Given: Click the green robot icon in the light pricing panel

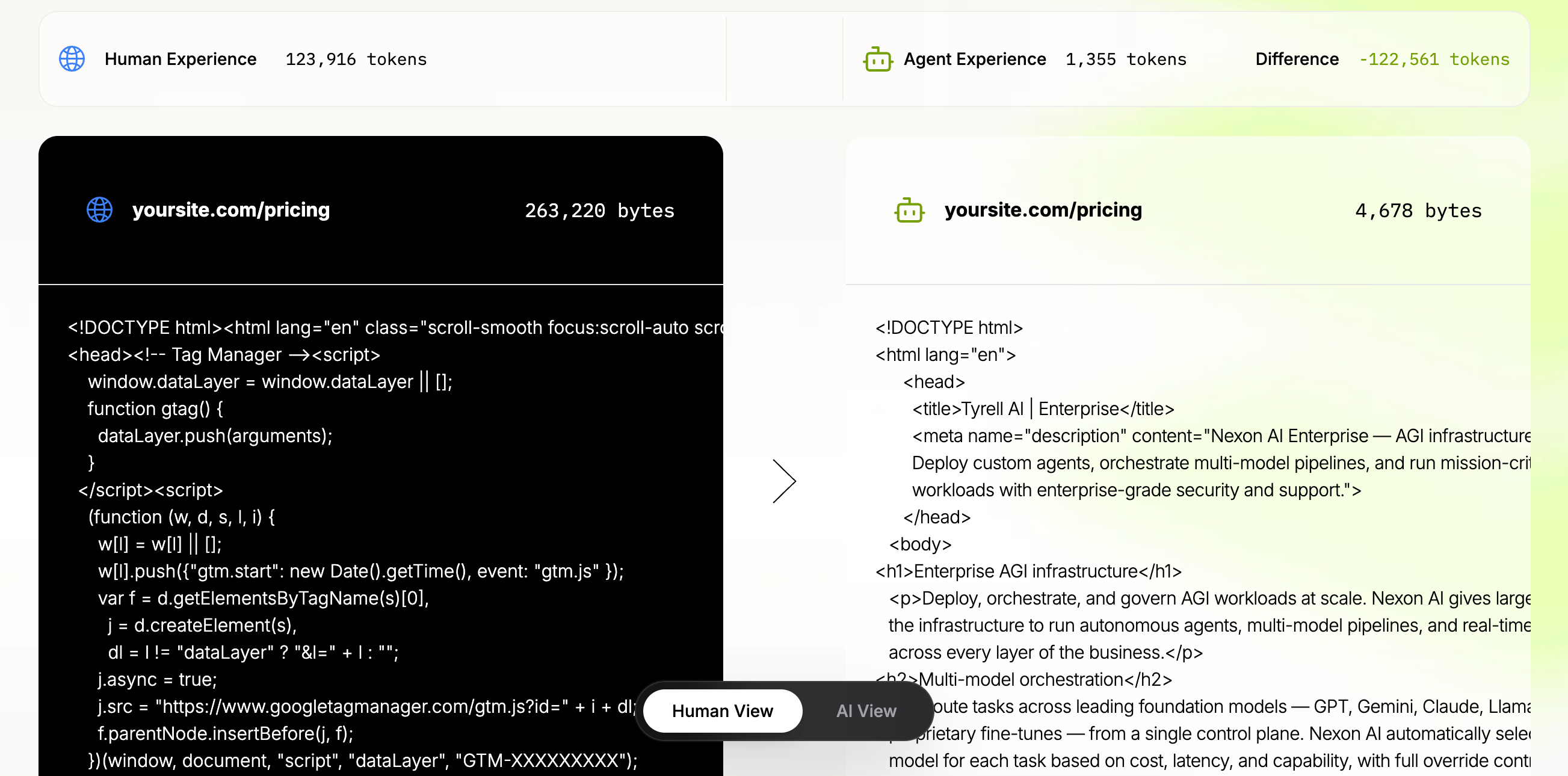Looking at the screenshot, I should (x=909, y=210).
